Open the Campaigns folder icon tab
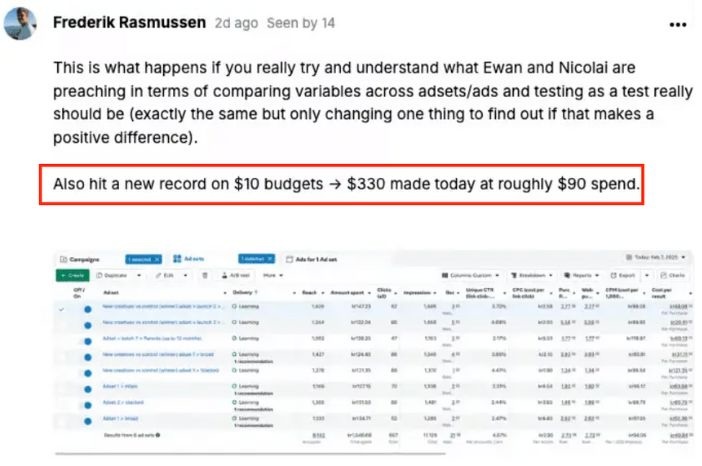 80,258
